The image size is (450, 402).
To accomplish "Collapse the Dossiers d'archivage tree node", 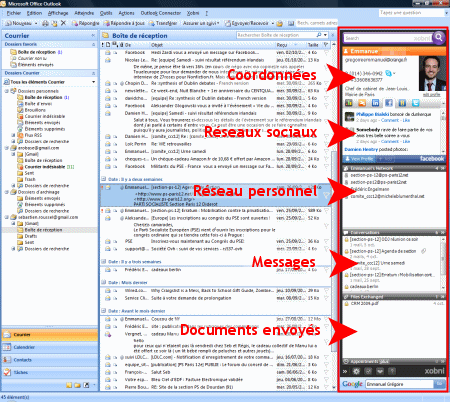I will point(6,192).
